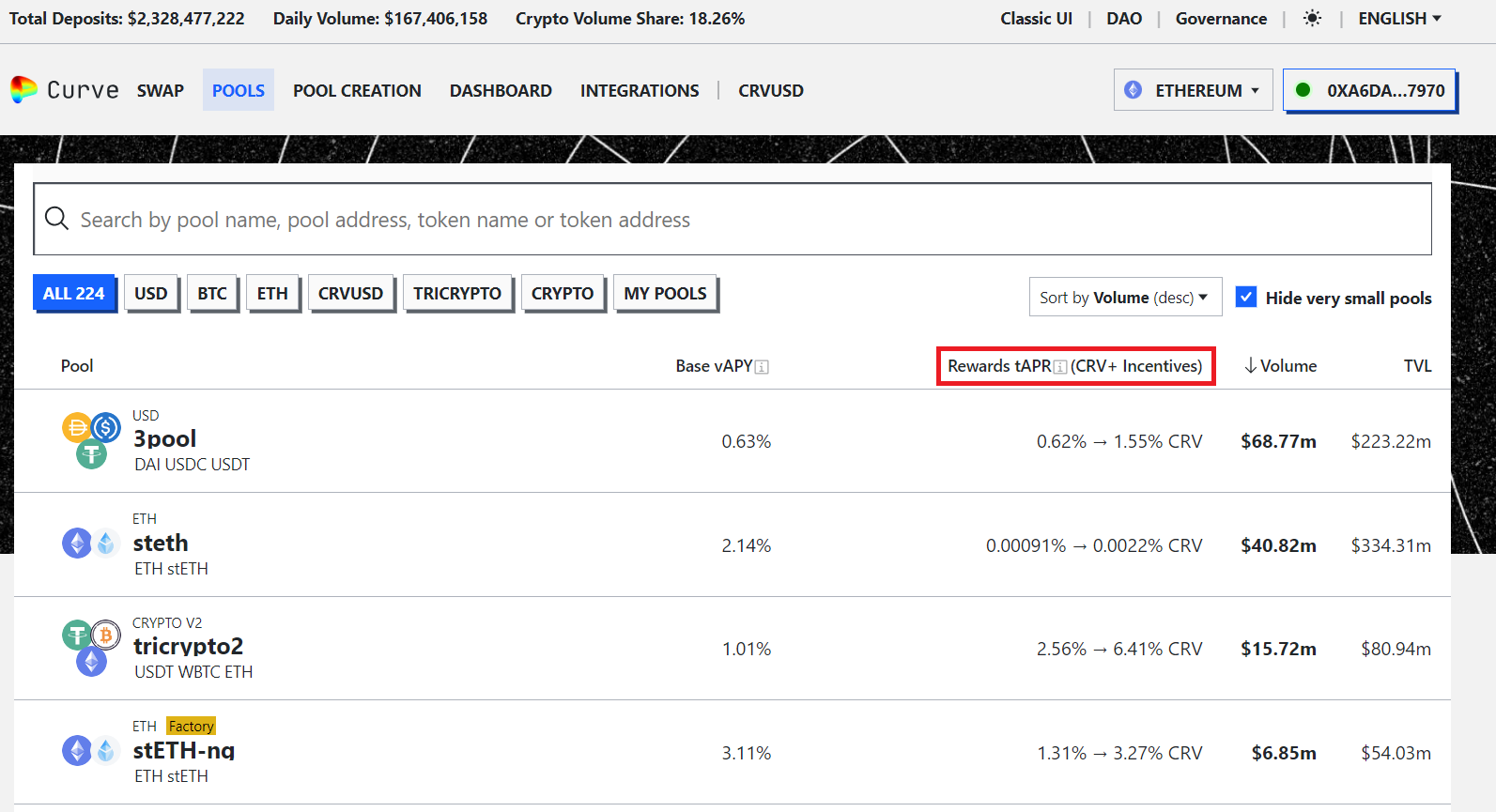Screen dimensions: 1496x812
Task: Sort by TVL column header
Action: coord(1417,366)
